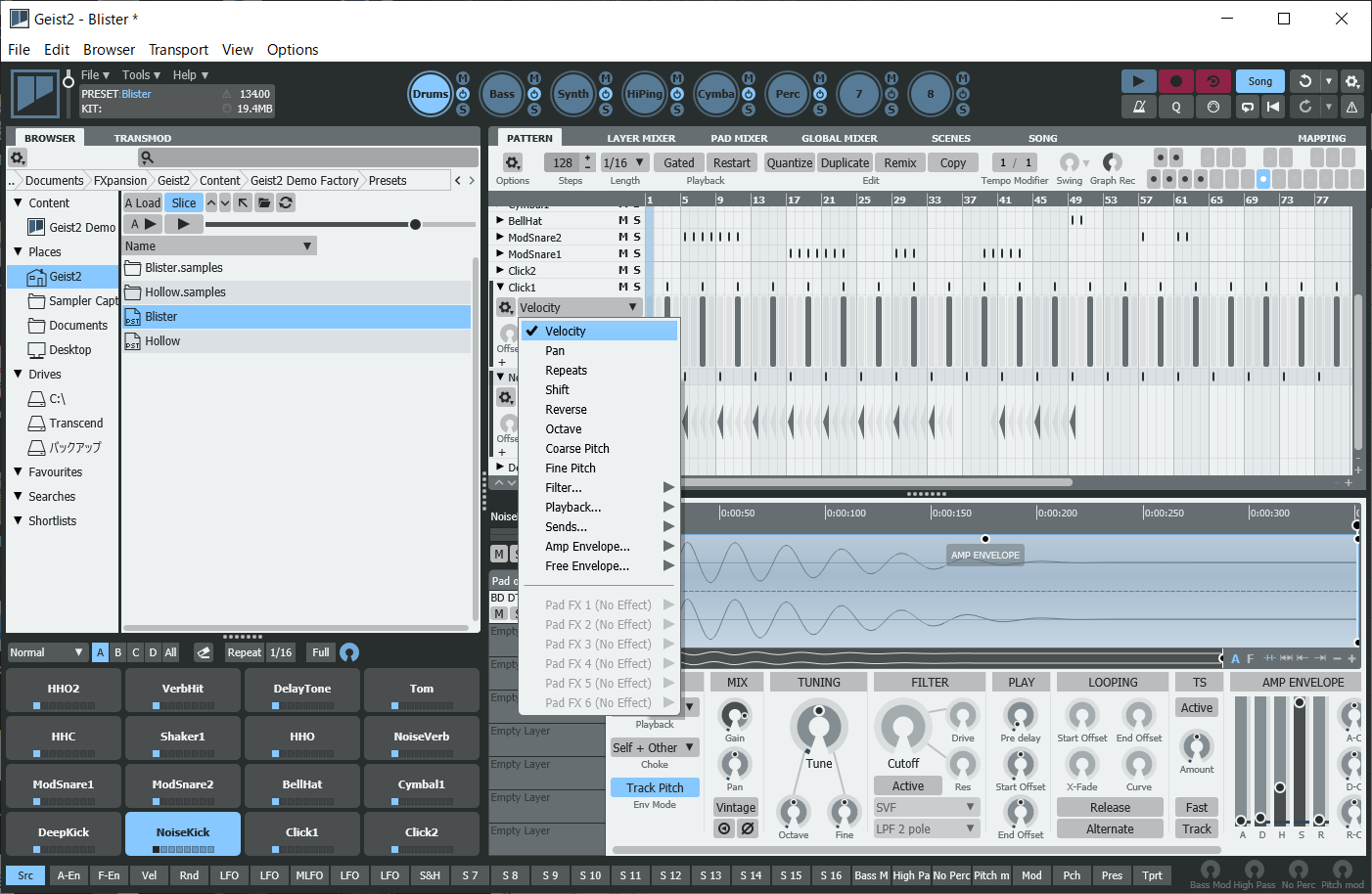The width and height of the screenshot is (1372, 894).
Task: Open the LPF 2 pole dropdown
Action: (x=927, y=828)
